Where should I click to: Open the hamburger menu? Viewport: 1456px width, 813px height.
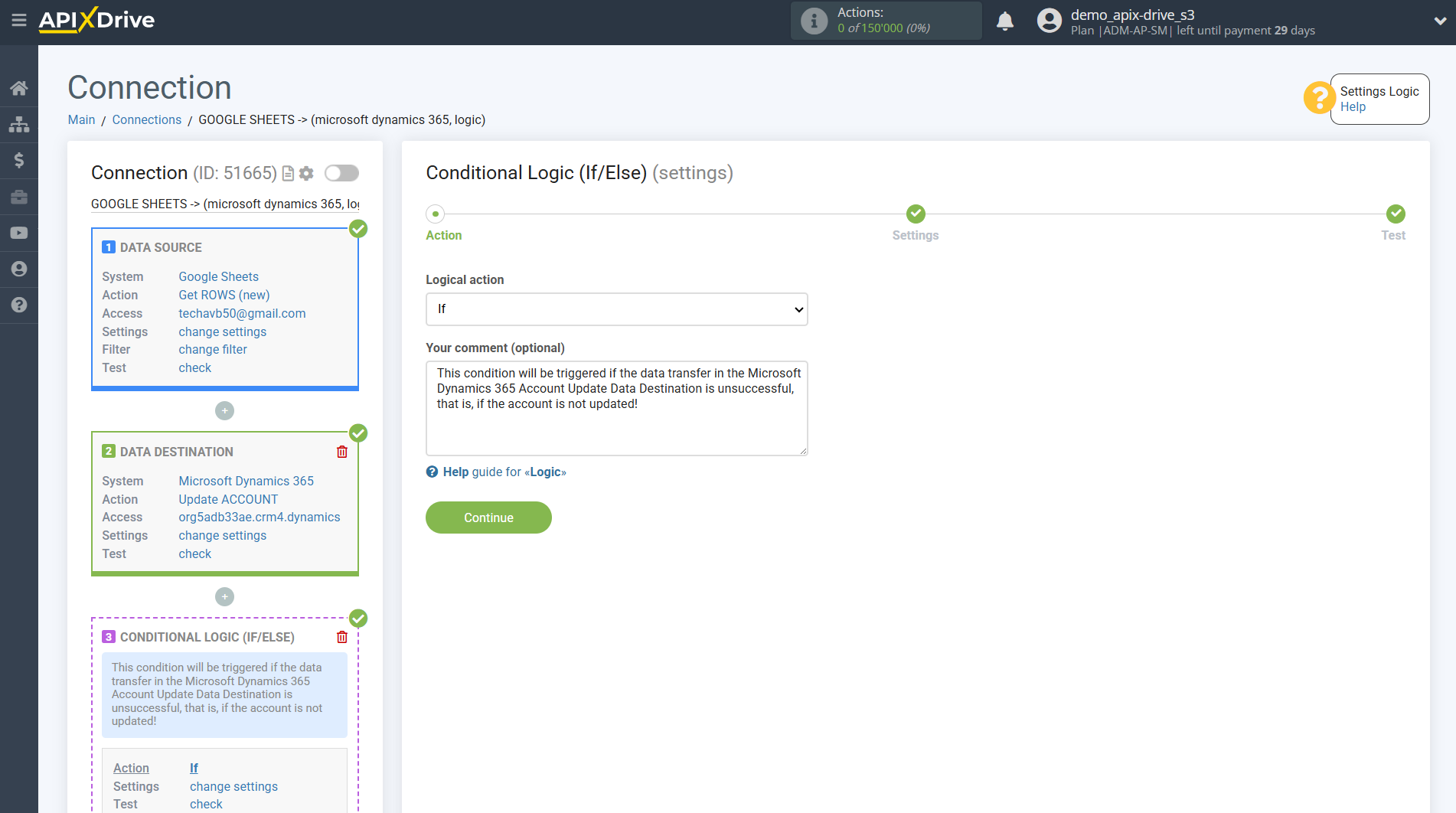point(19,21)
